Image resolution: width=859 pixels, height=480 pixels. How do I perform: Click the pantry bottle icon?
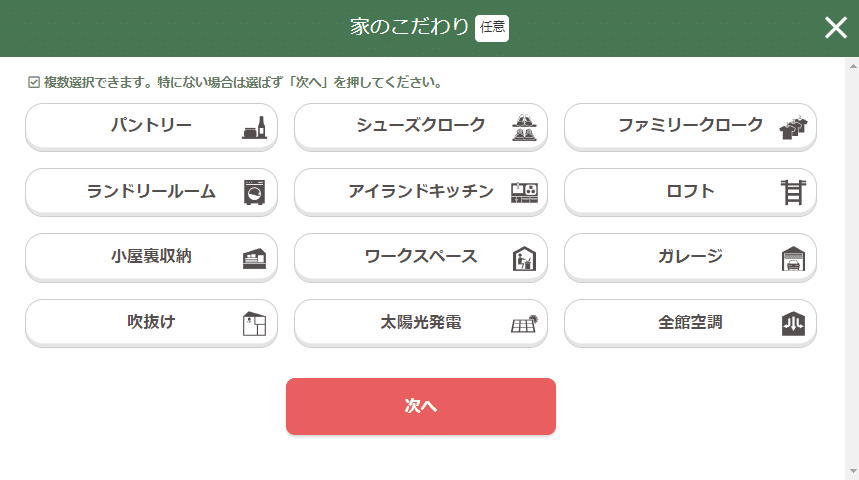click(x=255, y=128)
